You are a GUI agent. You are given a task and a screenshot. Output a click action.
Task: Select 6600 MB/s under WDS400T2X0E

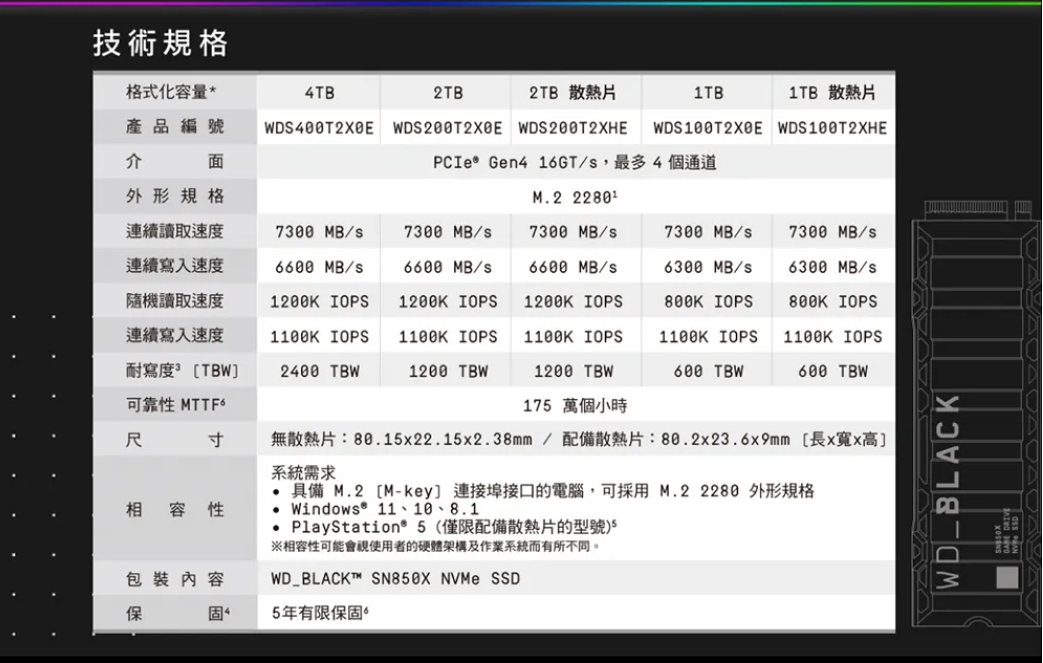pyautogui.click(x=319, y=267)
